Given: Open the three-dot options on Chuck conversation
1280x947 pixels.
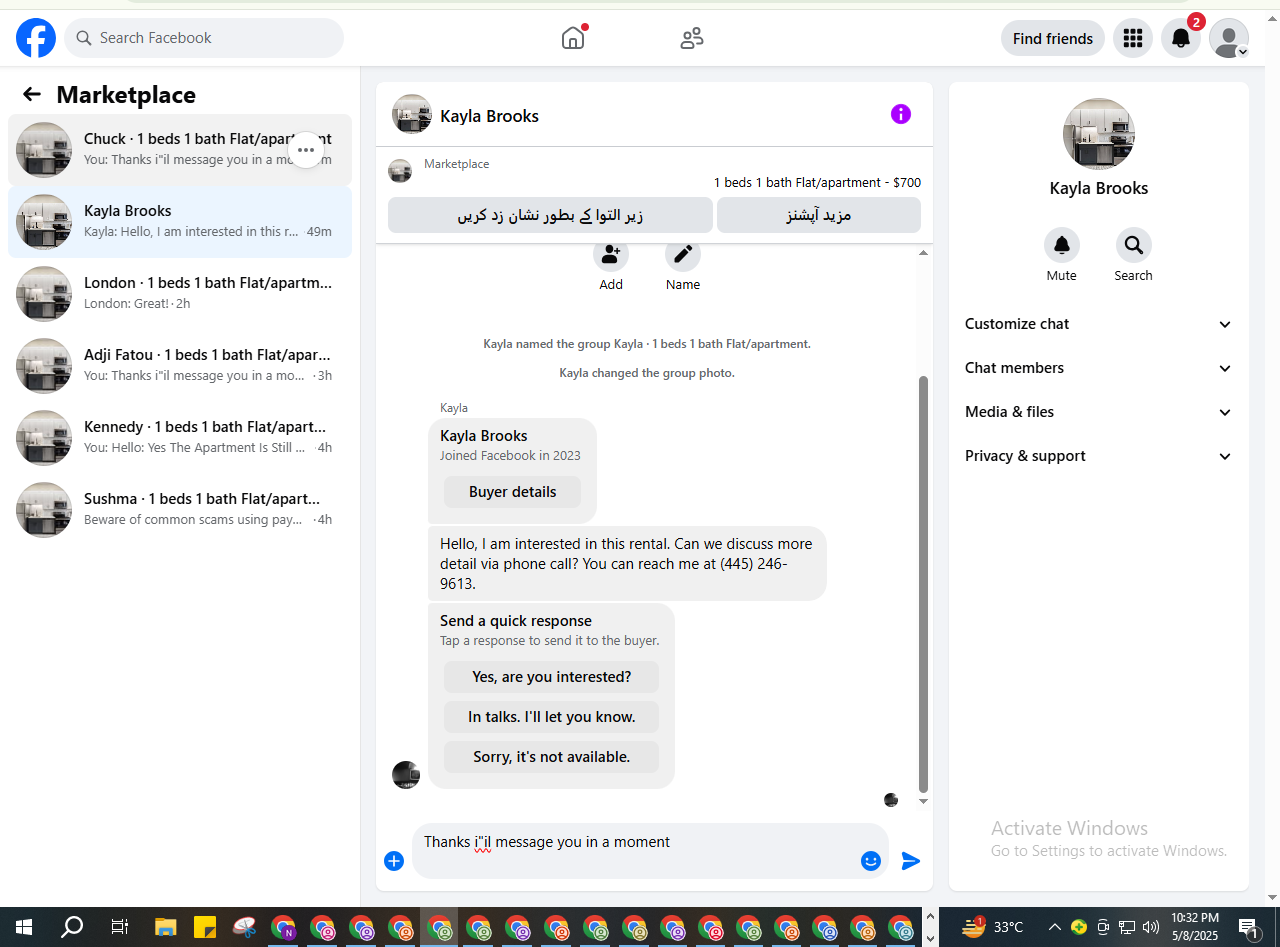Looking at the screenshot, I should pyautogui.click(x=306, y=150).
